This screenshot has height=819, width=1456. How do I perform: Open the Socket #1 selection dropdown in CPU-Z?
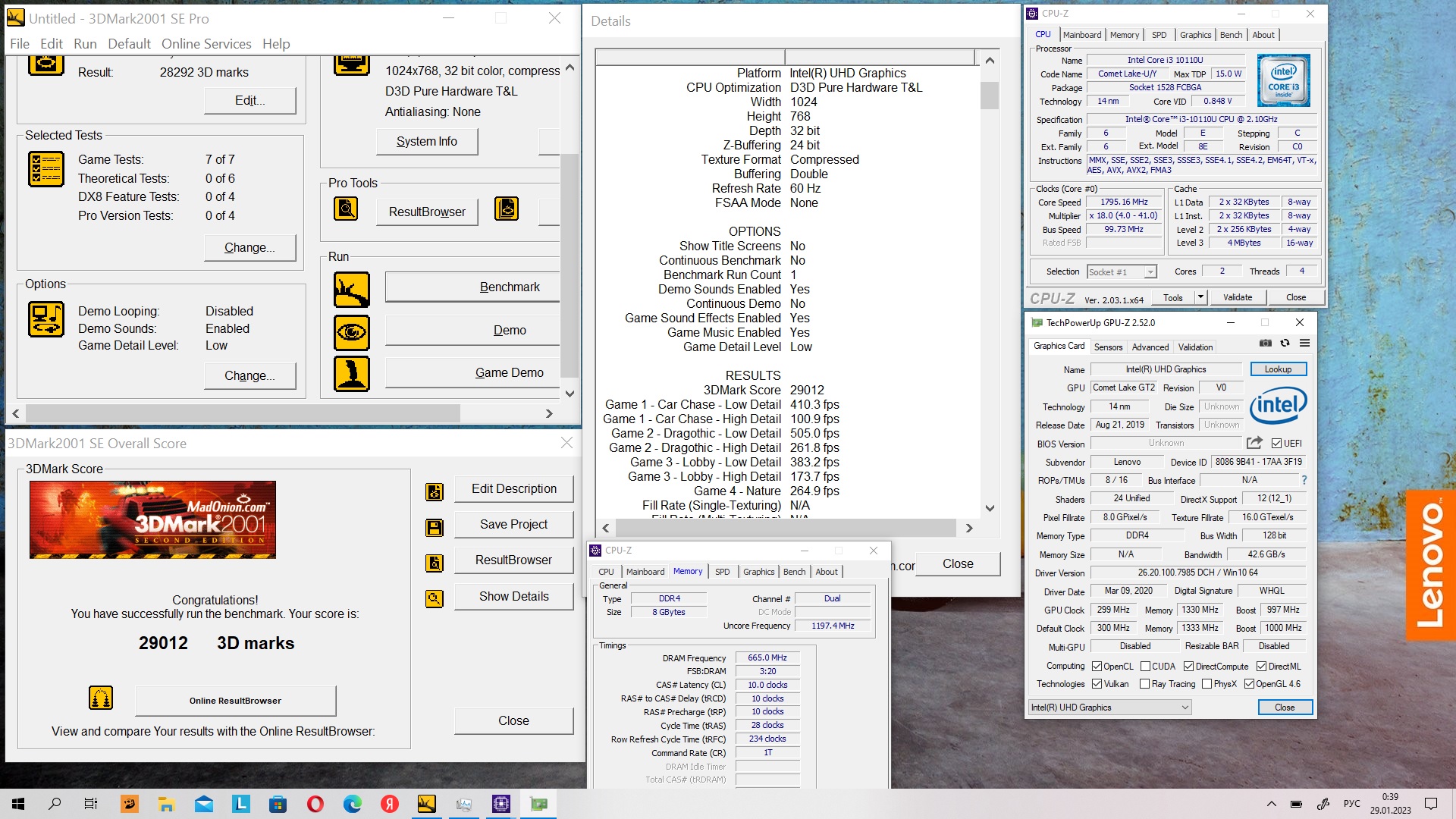click(1122, 271)
